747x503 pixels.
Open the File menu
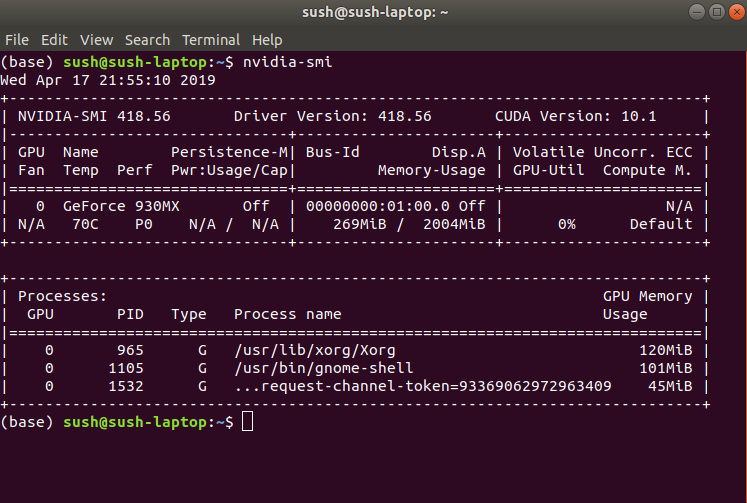[17, 40]
